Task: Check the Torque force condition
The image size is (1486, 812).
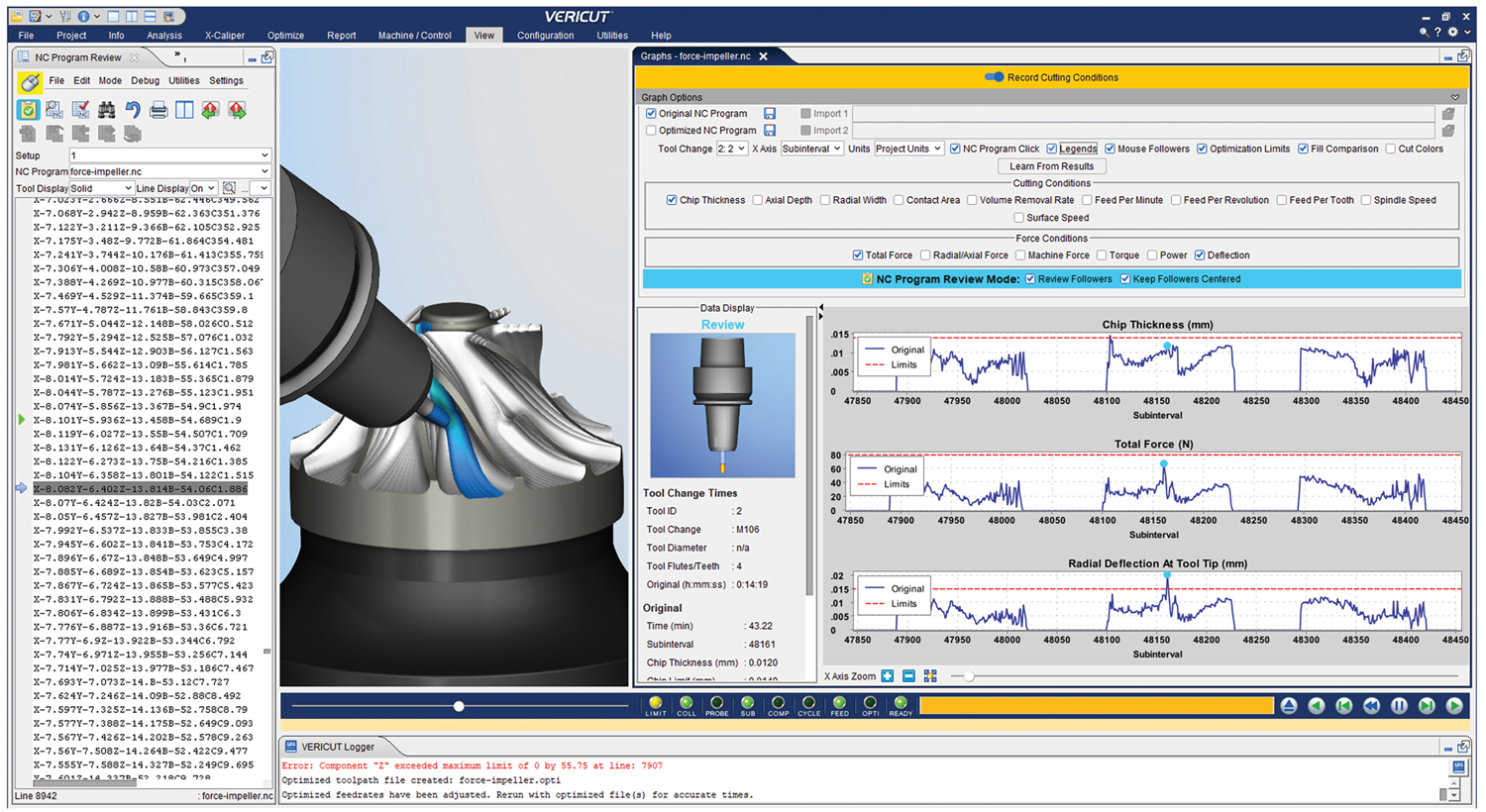Action: coord(1102,255)
